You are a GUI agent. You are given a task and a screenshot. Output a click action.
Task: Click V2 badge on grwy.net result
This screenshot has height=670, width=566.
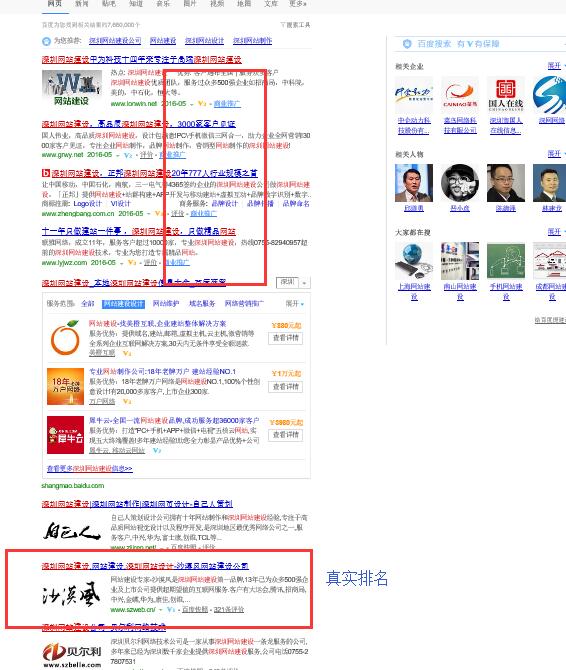pyautogui.click(x=128, y=155)
